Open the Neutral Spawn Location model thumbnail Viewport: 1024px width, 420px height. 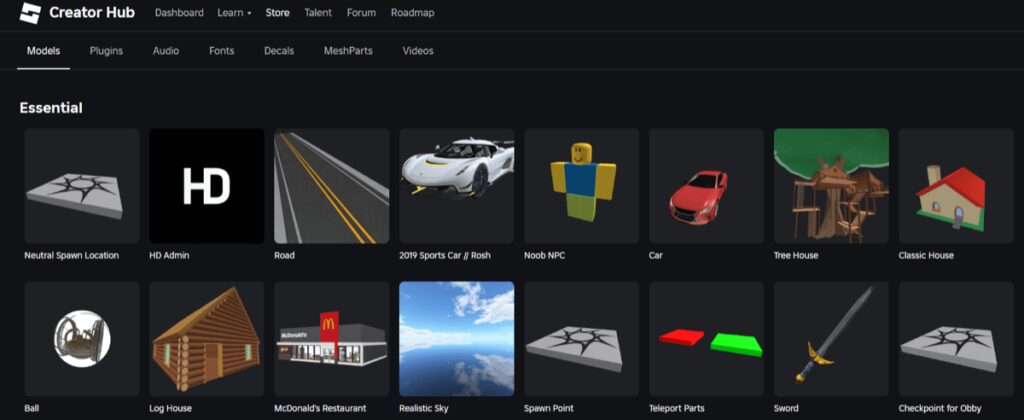(82, 186)
